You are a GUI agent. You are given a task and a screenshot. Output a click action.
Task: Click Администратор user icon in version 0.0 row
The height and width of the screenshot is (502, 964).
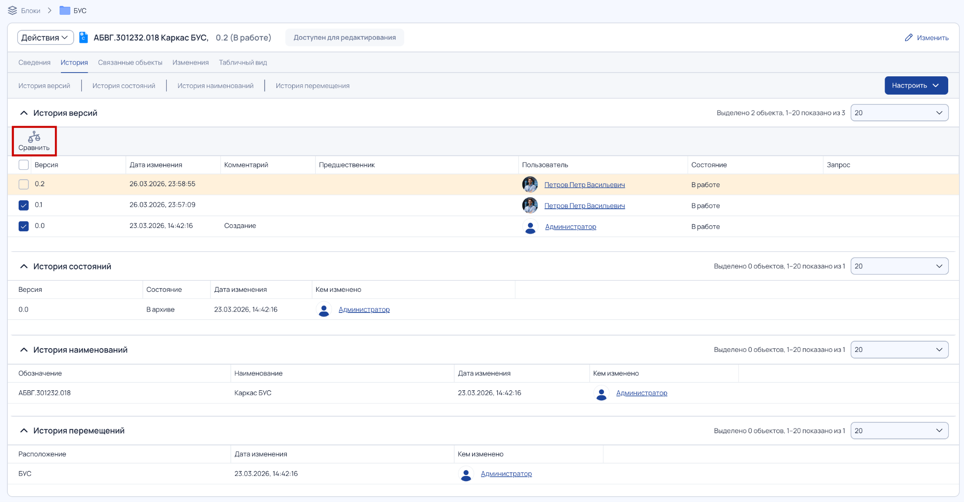530,227
